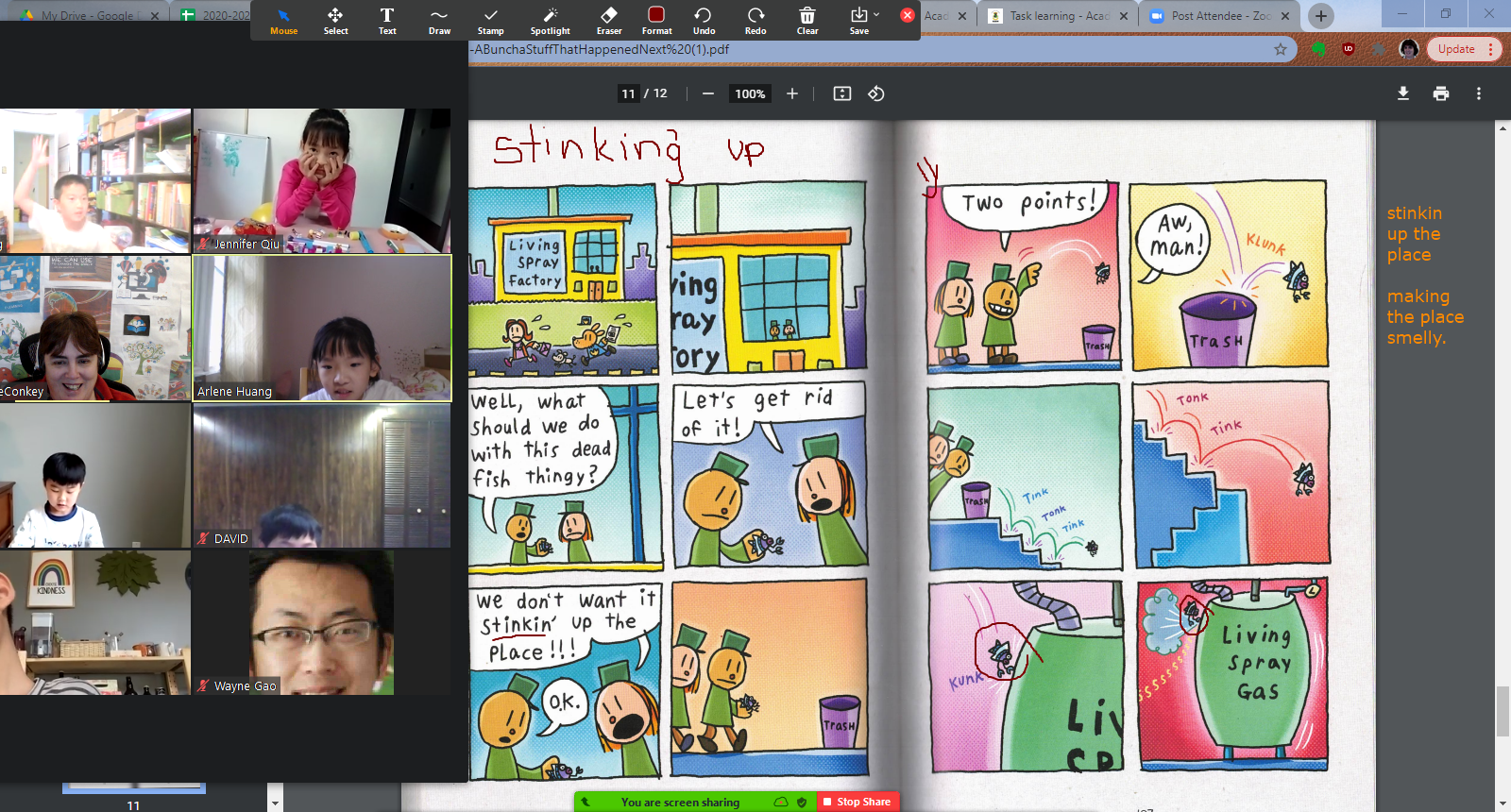Click PDF scrollbar up arrow
Screen dimensions: 1511x812
[1503, 128]
